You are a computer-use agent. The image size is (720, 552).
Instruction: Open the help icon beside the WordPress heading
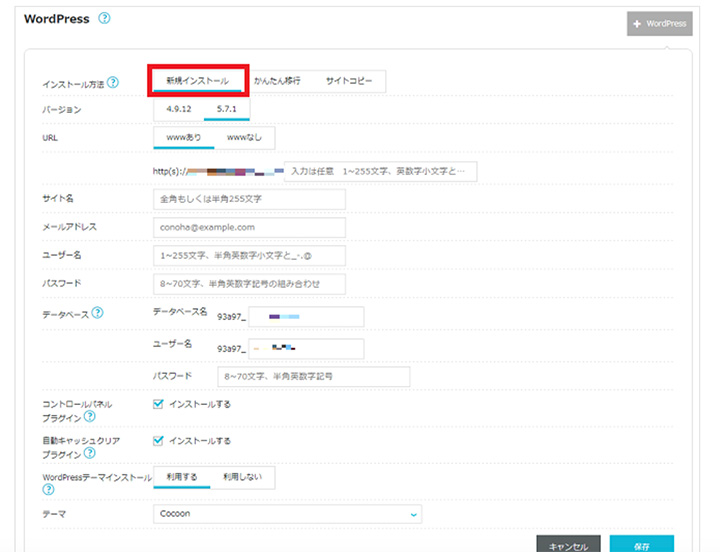coord(104,18)
